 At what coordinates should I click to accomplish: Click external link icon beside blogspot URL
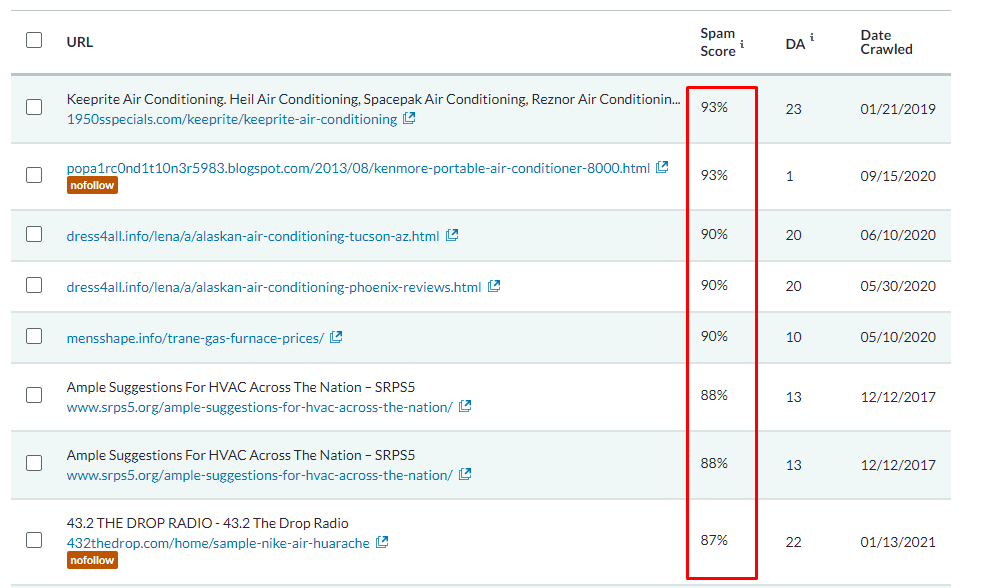coord(662,168)
